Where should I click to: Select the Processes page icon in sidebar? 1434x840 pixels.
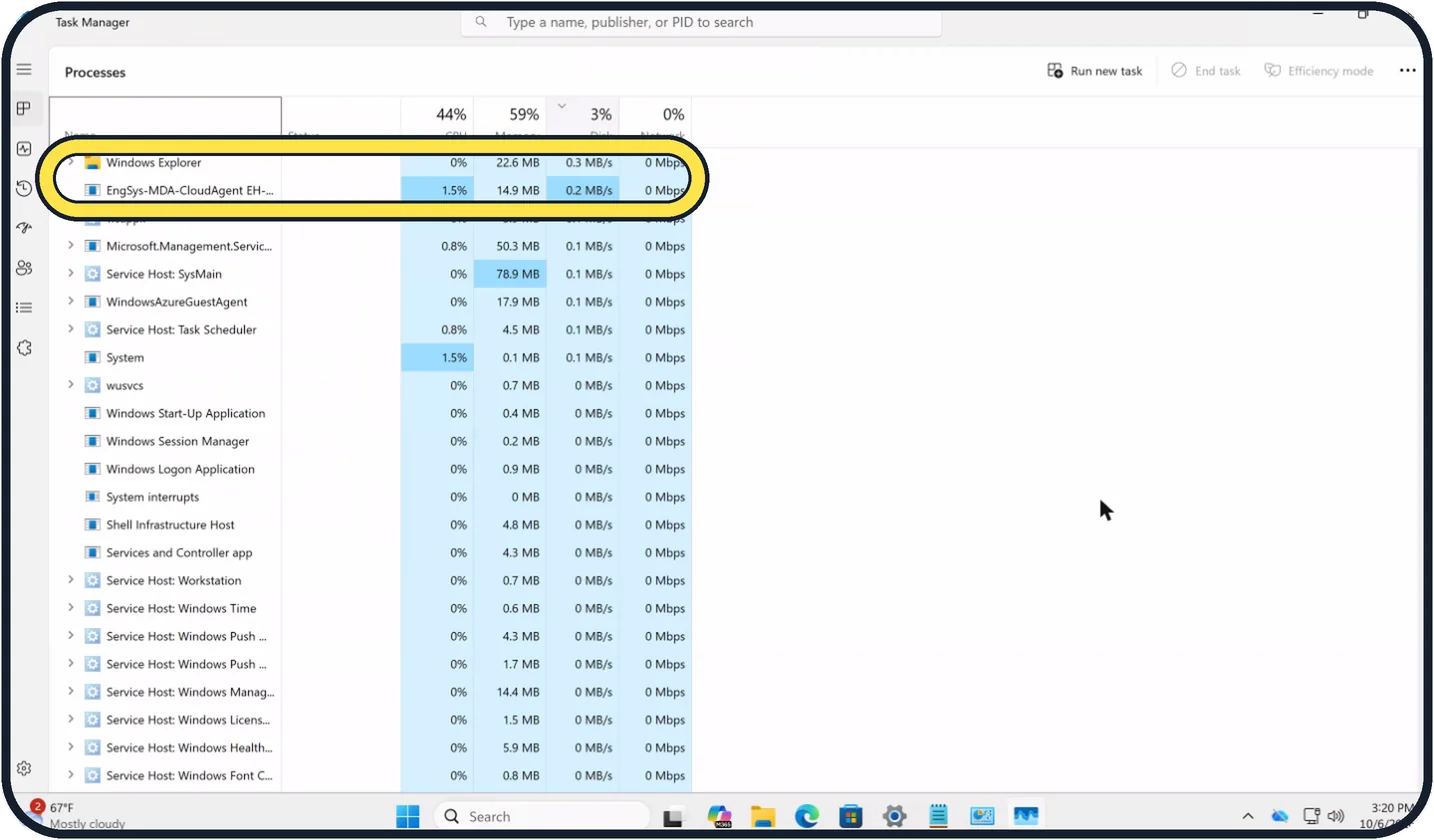point(24,109)
